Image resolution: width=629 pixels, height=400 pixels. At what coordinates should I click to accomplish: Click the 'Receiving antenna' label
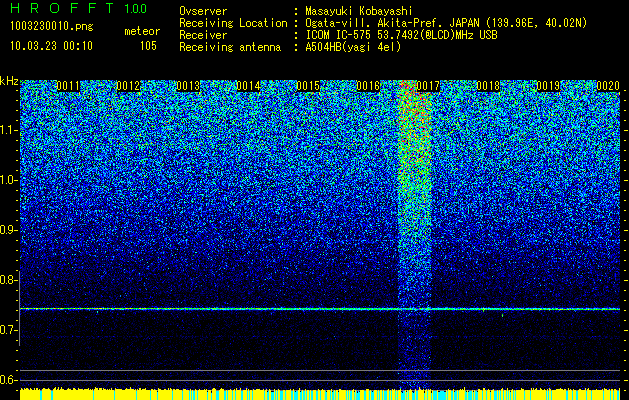230,47
